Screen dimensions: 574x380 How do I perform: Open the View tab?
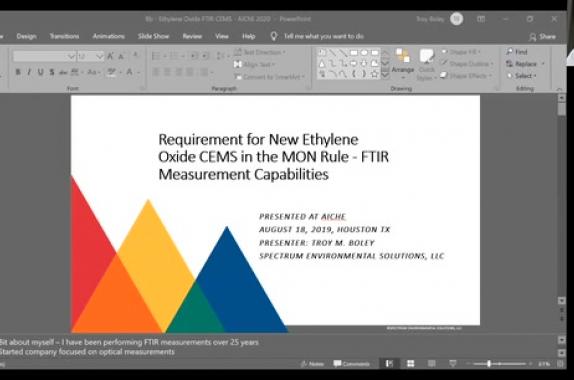pos(222,36)
